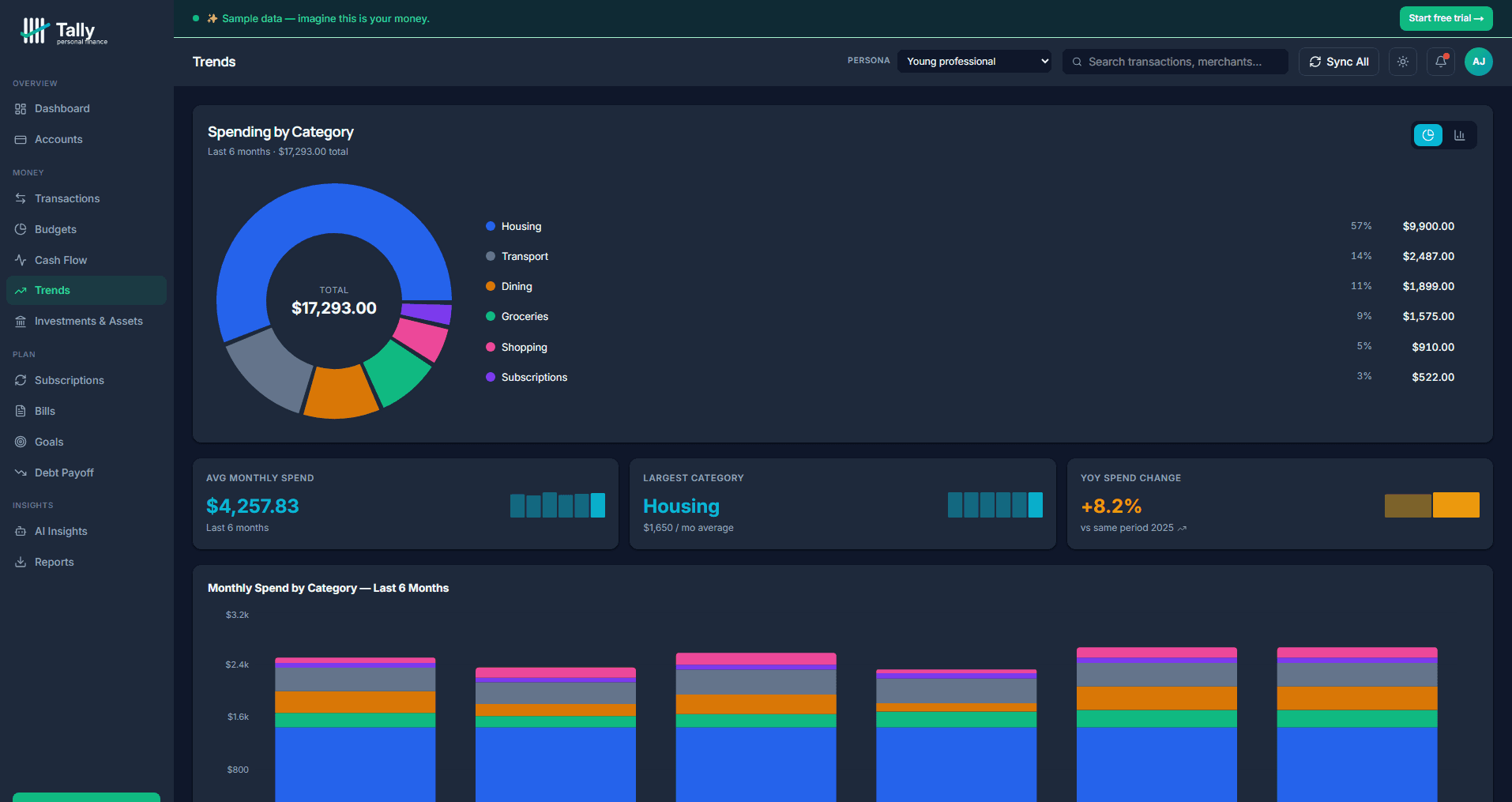The width and height of the screenshot is (1512, 802).
Task: Click the AI Insights robot icon
Action: [21, 531]
